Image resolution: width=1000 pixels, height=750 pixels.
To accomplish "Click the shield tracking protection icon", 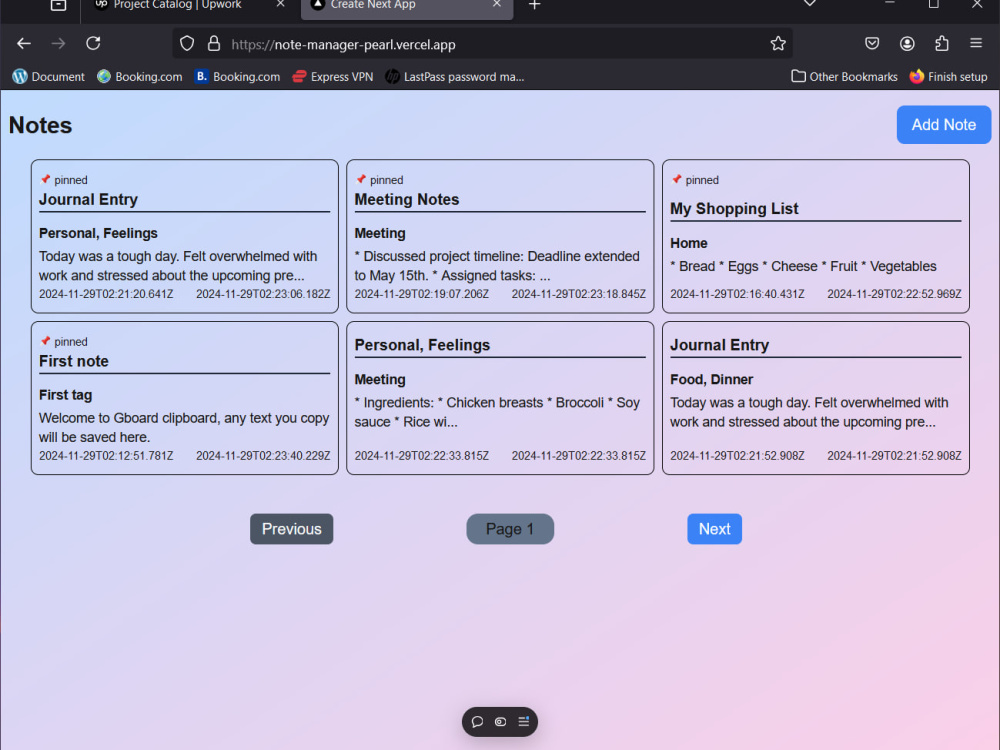I will [x=186, y=43].
